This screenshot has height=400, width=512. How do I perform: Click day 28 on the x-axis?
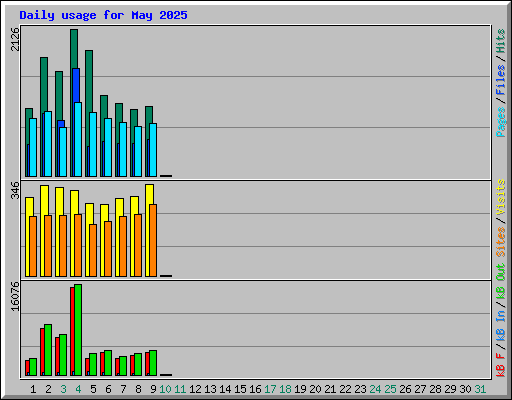[435, 389]
